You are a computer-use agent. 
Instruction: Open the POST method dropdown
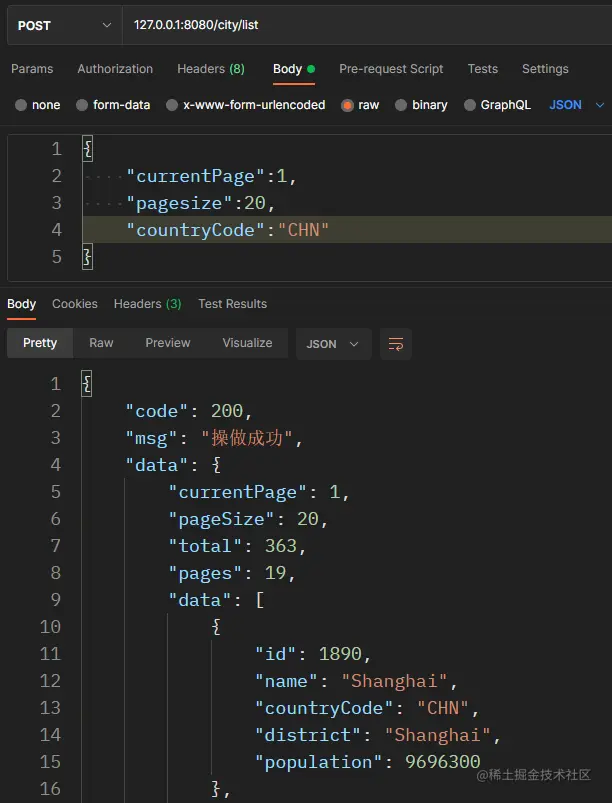[x=65, y=25]
